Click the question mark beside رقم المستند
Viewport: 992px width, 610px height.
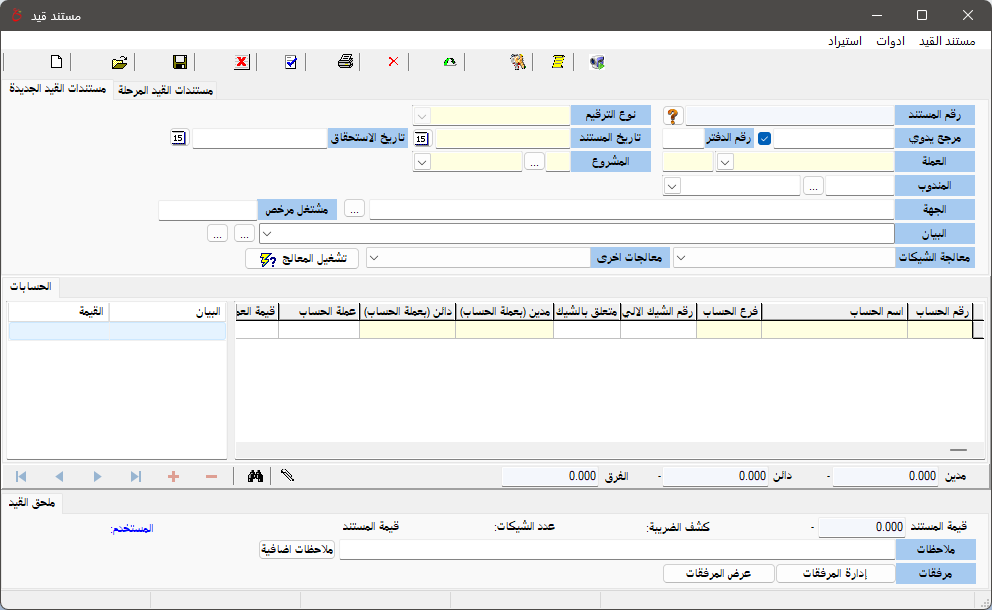coord(673,116)
